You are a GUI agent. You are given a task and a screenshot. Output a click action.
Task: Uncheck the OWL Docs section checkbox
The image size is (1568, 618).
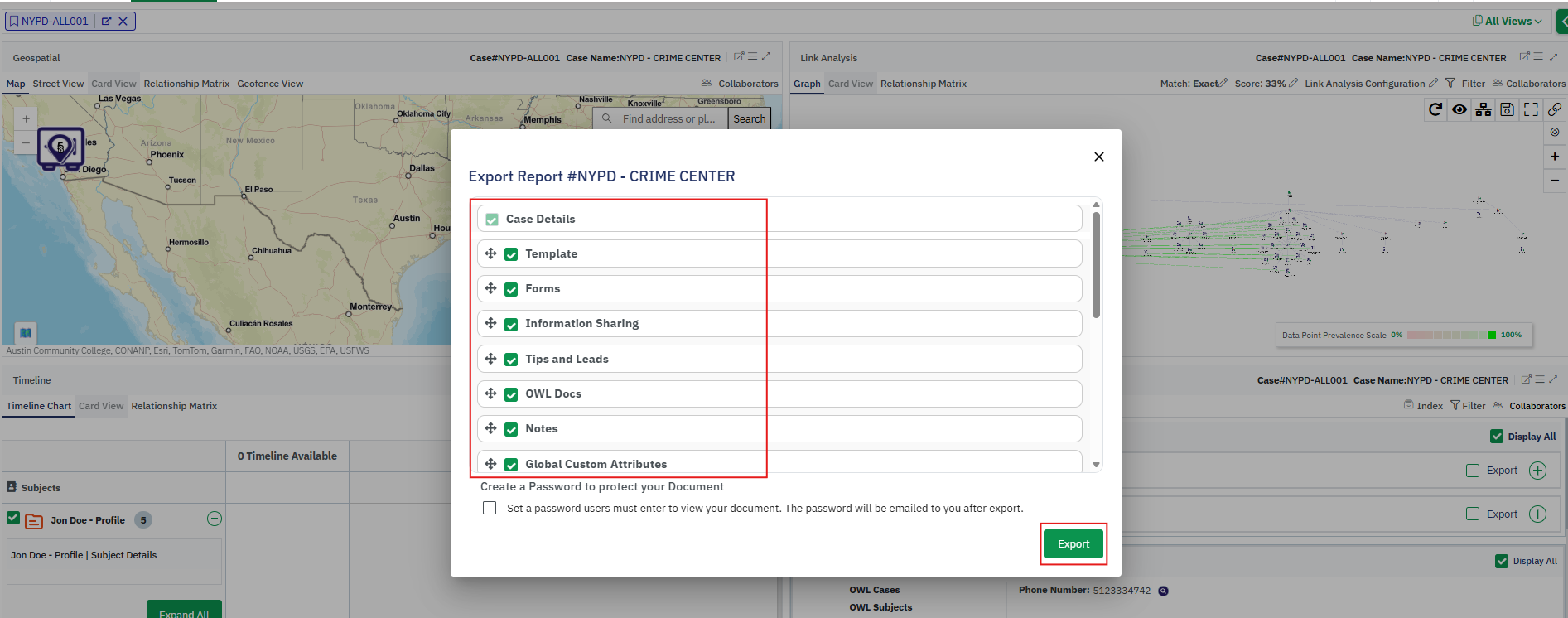511,394
